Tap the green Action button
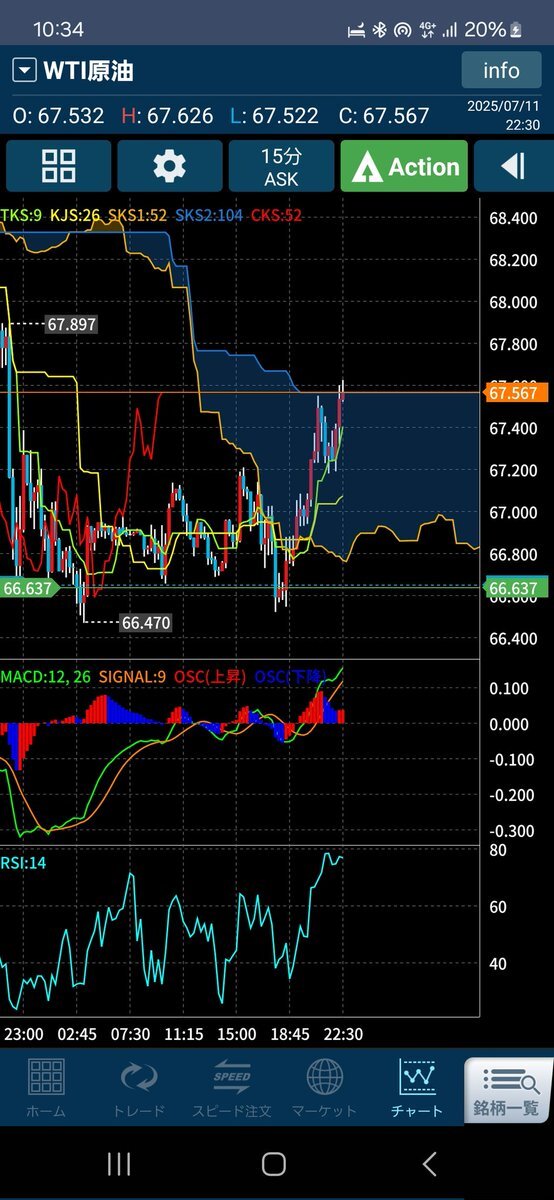 pos(404,166)
